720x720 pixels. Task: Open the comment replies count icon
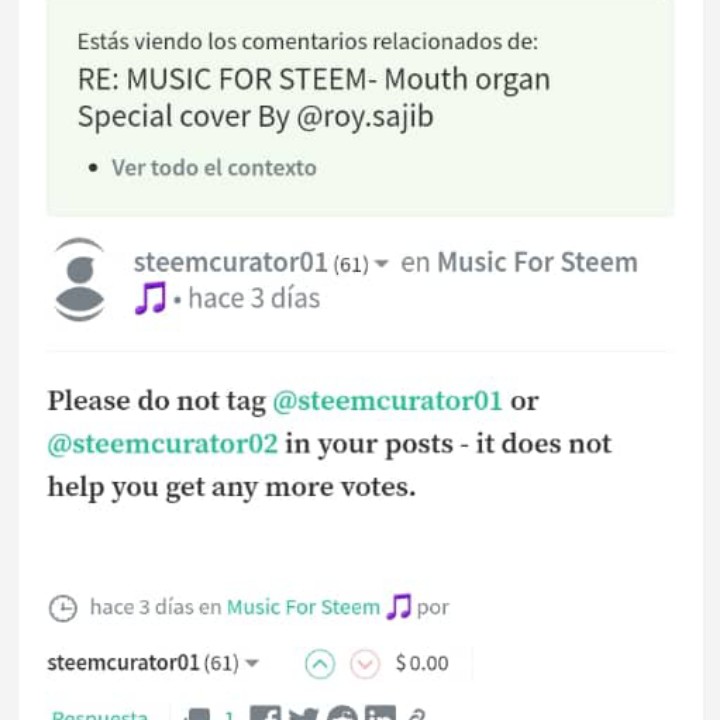[200, 714]
